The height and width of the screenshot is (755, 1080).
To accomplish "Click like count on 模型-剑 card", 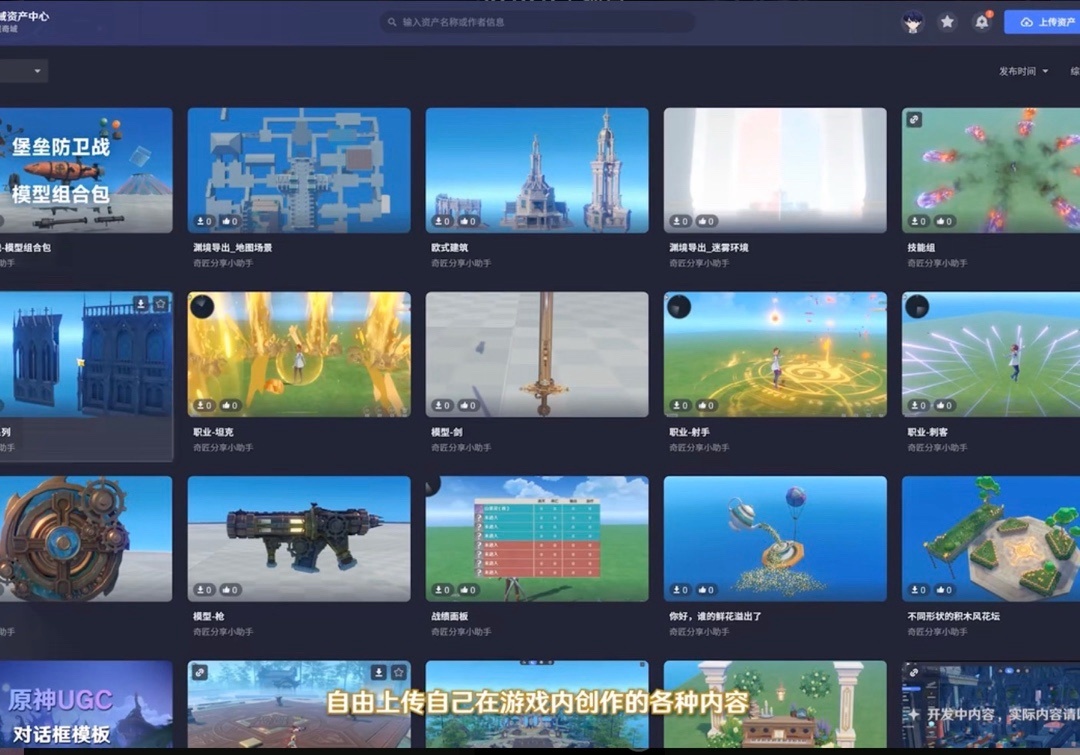I will pyautogui.click(x=468, y=406).
